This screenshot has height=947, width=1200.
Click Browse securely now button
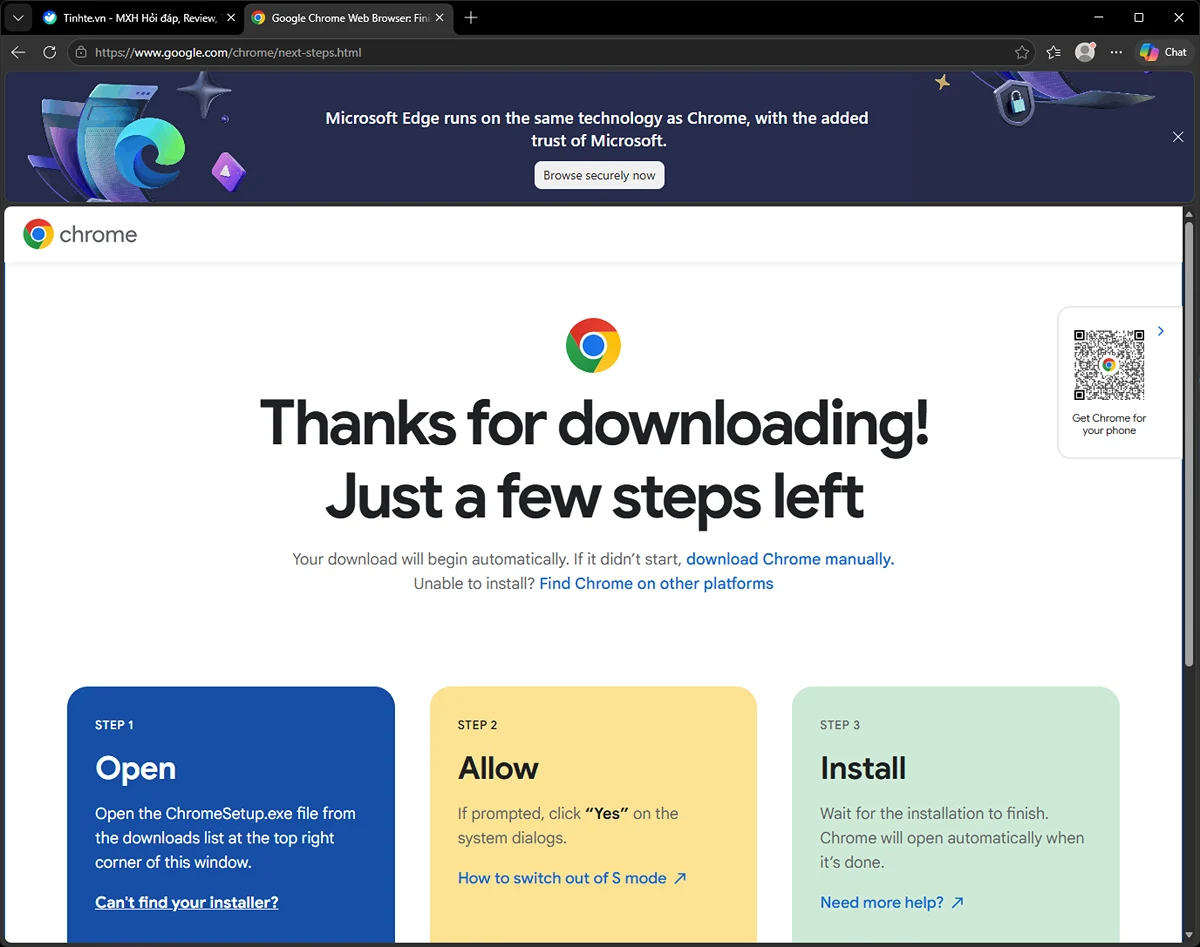(x=599, y=175)
